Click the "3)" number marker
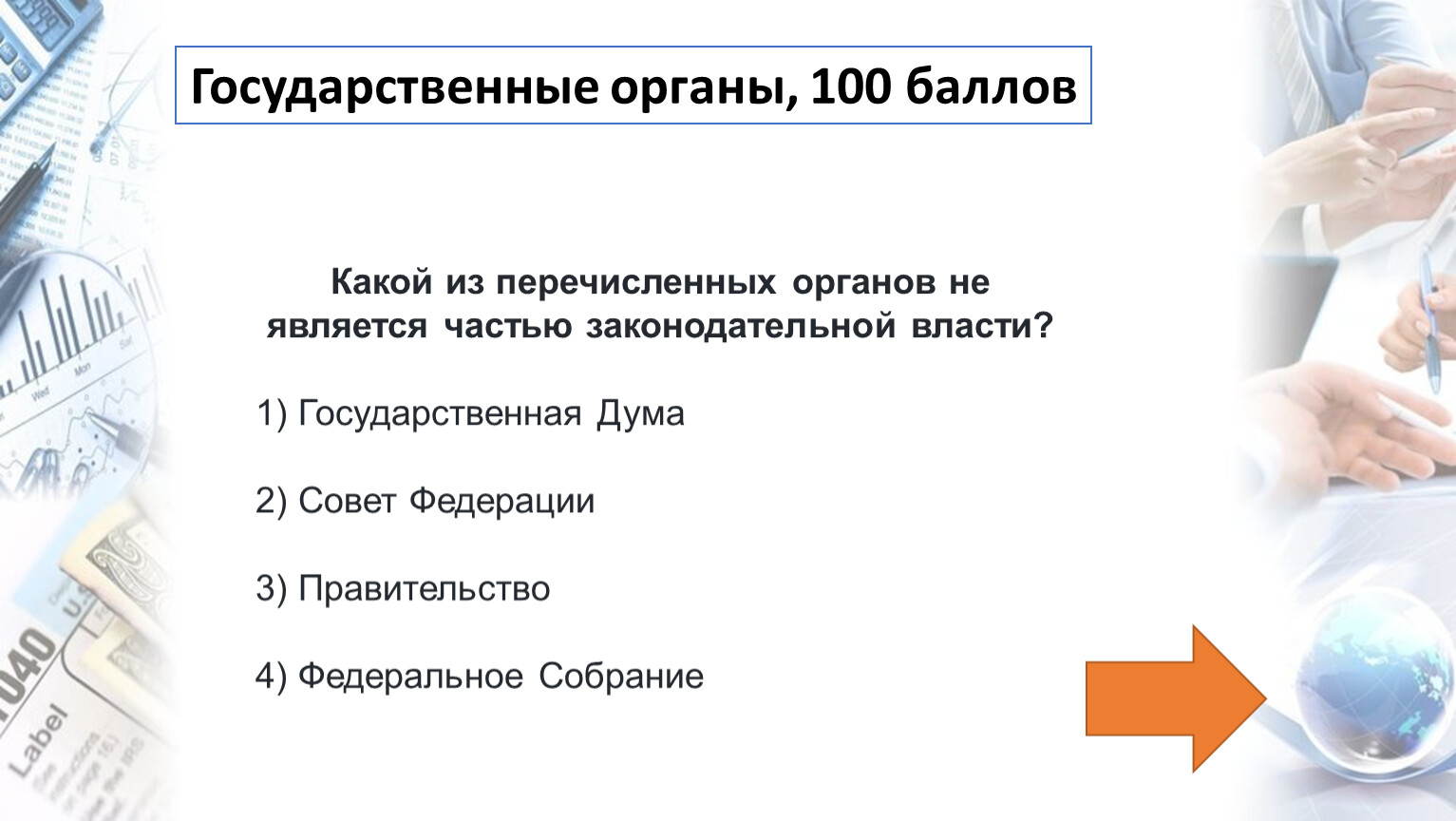Screen dimensions: 1456x821 tap(270, 589)
